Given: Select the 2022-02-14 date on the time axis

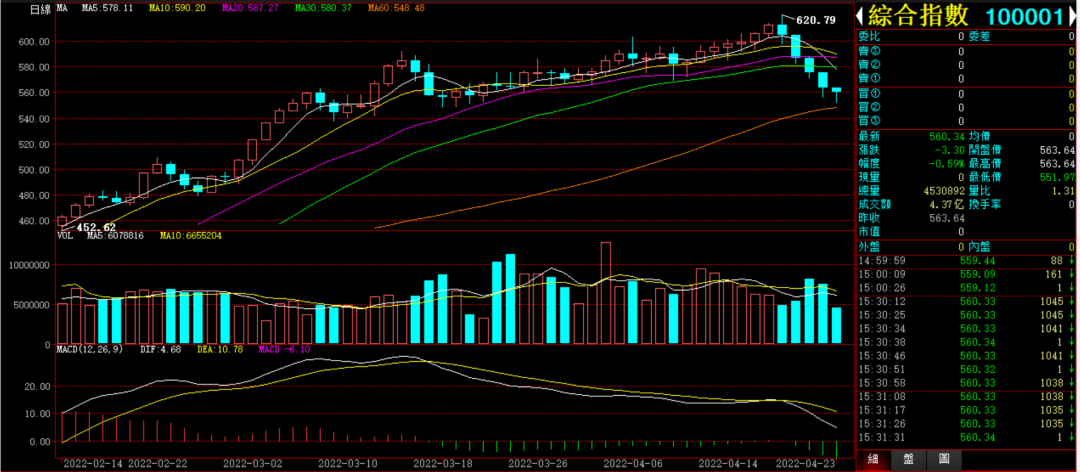Looking at the screenshot, I should pos(91,463).
